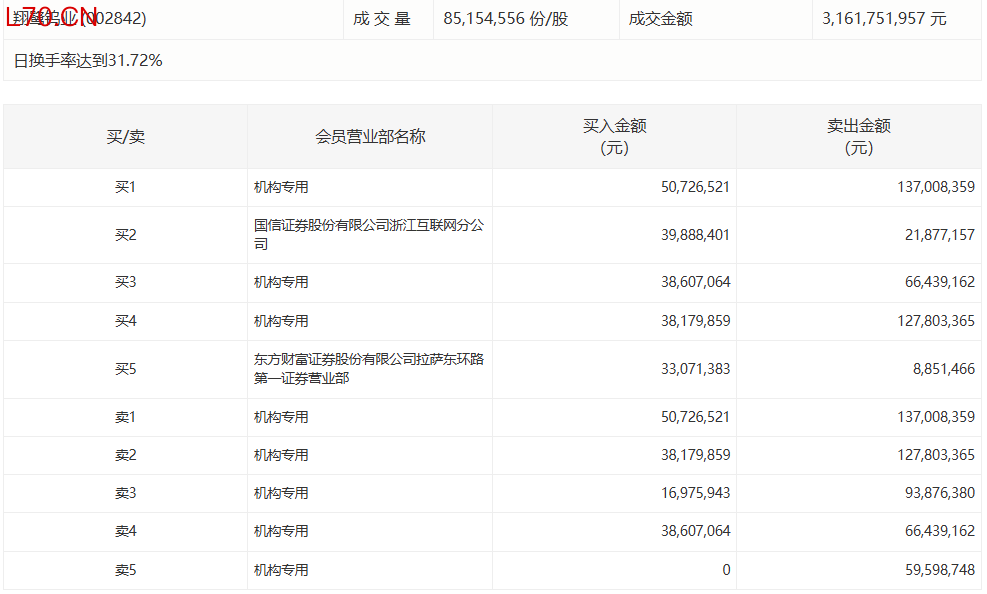
Task: Open 东方财富证券拉萨东环路第一证券营业部 entry
Action: pyautogui.click(x=368, y=369)
